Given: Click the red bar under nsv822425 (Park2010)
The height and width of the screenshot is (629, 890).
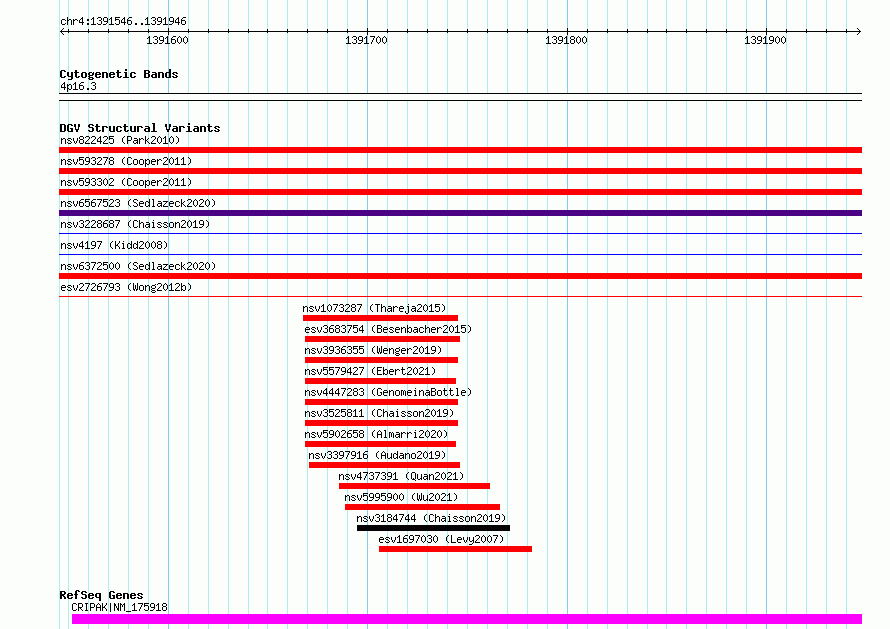Looking at the screenshot, I should (460, 150).
